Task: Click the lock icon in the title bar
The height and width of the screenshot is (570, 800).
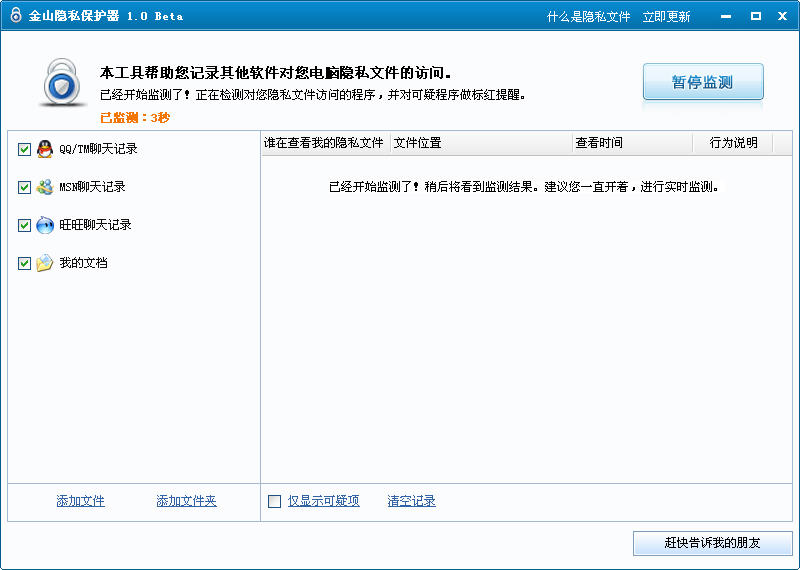Action: (16, 15)
